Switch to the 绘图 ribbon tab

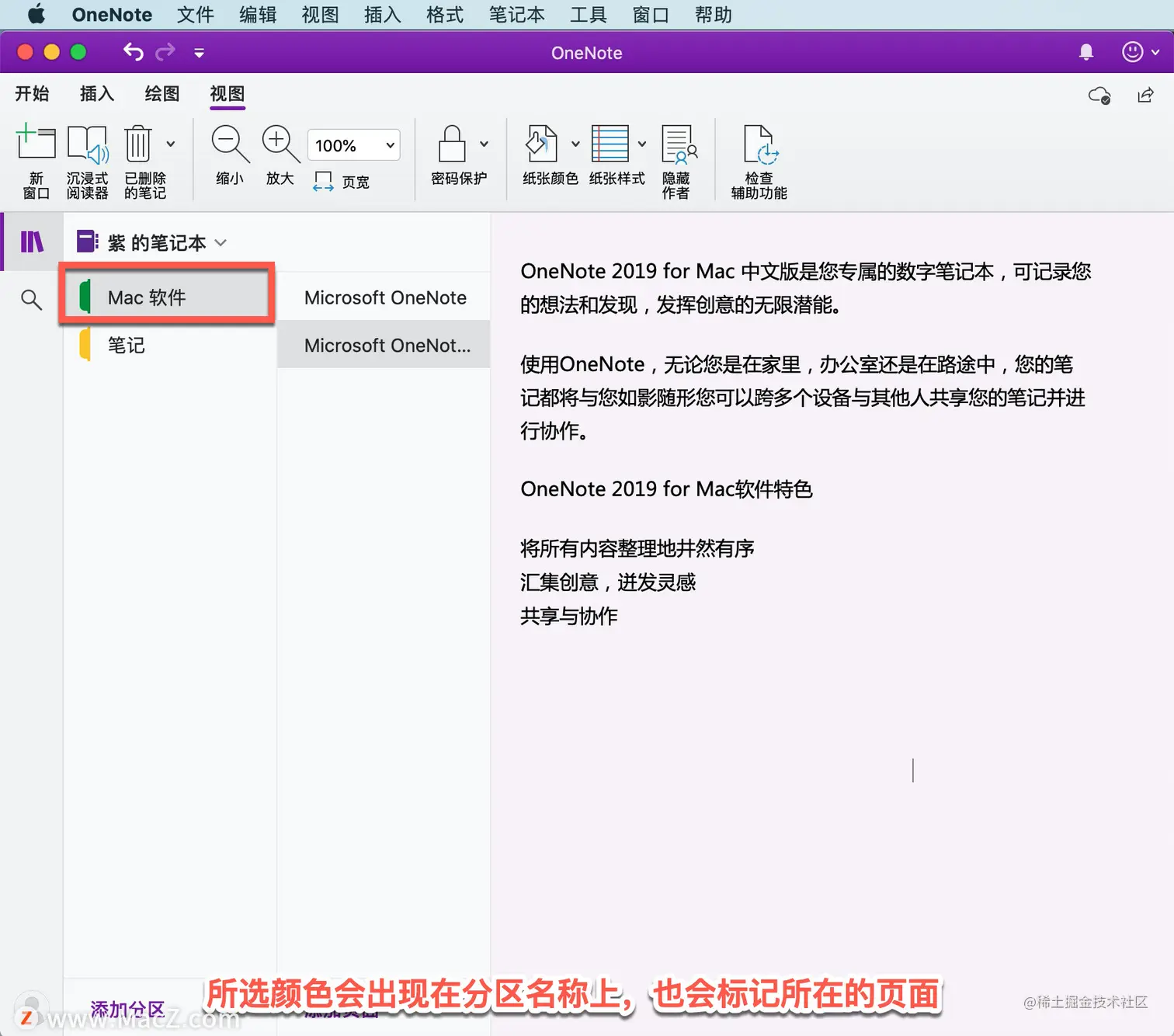[162, 94]
